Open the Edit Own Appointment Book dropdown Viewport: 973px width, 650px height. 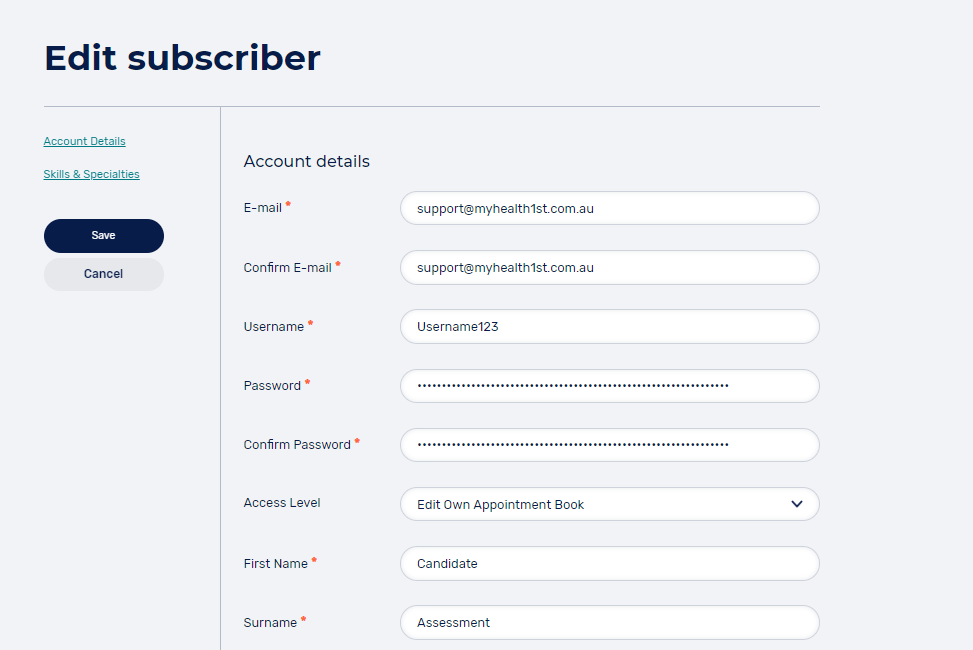tap(600, 504)
